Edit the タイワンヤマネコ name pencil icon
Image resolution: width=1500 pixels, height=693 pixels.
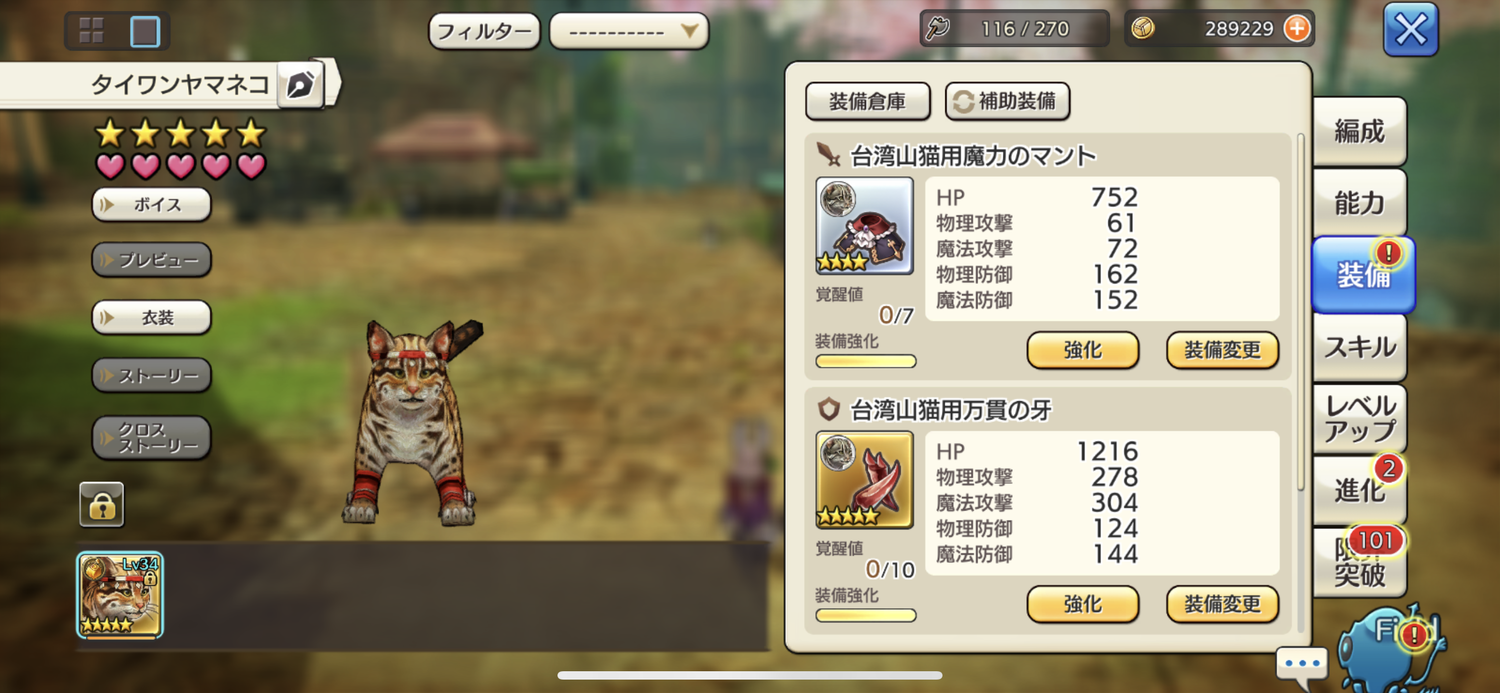298,85
